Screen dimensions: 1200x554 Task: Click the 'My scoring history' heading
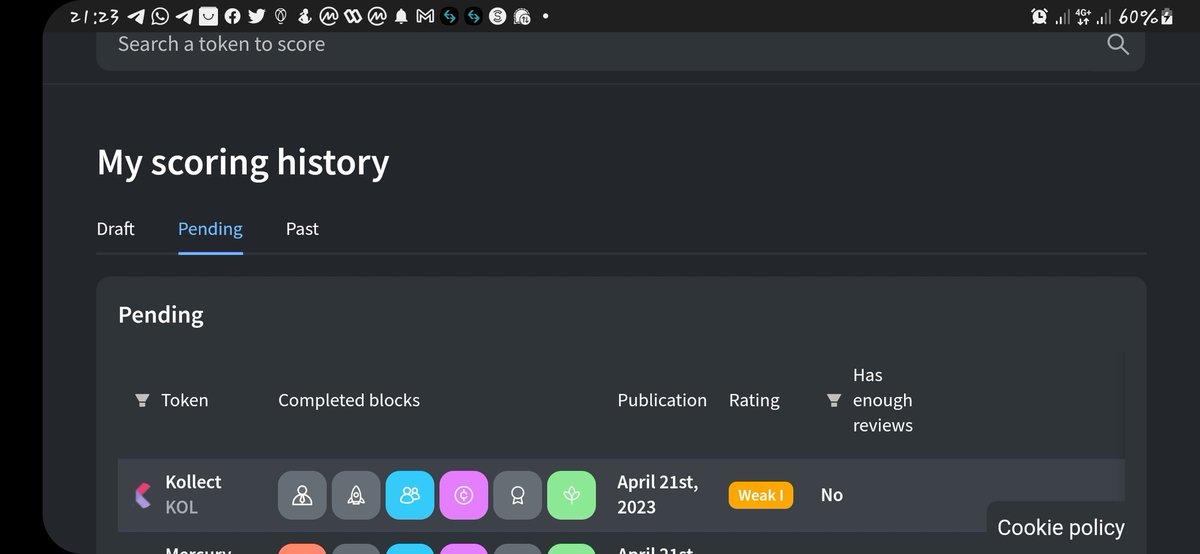243,162
